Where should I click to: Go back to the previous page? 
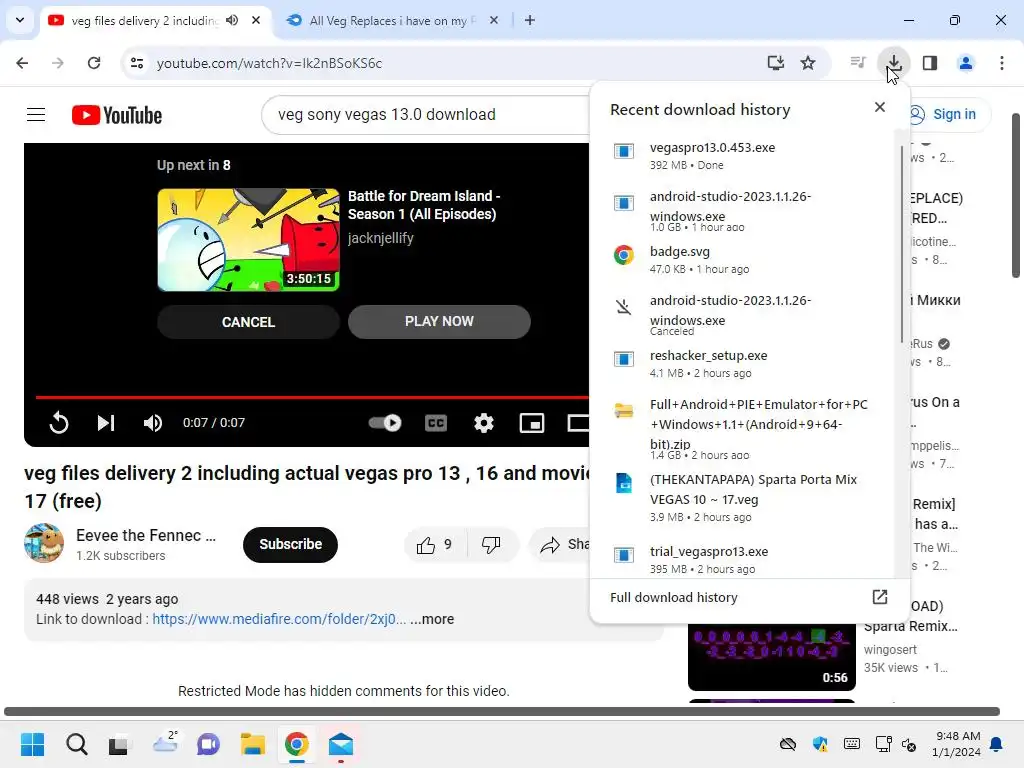click(x=22, y=63)
